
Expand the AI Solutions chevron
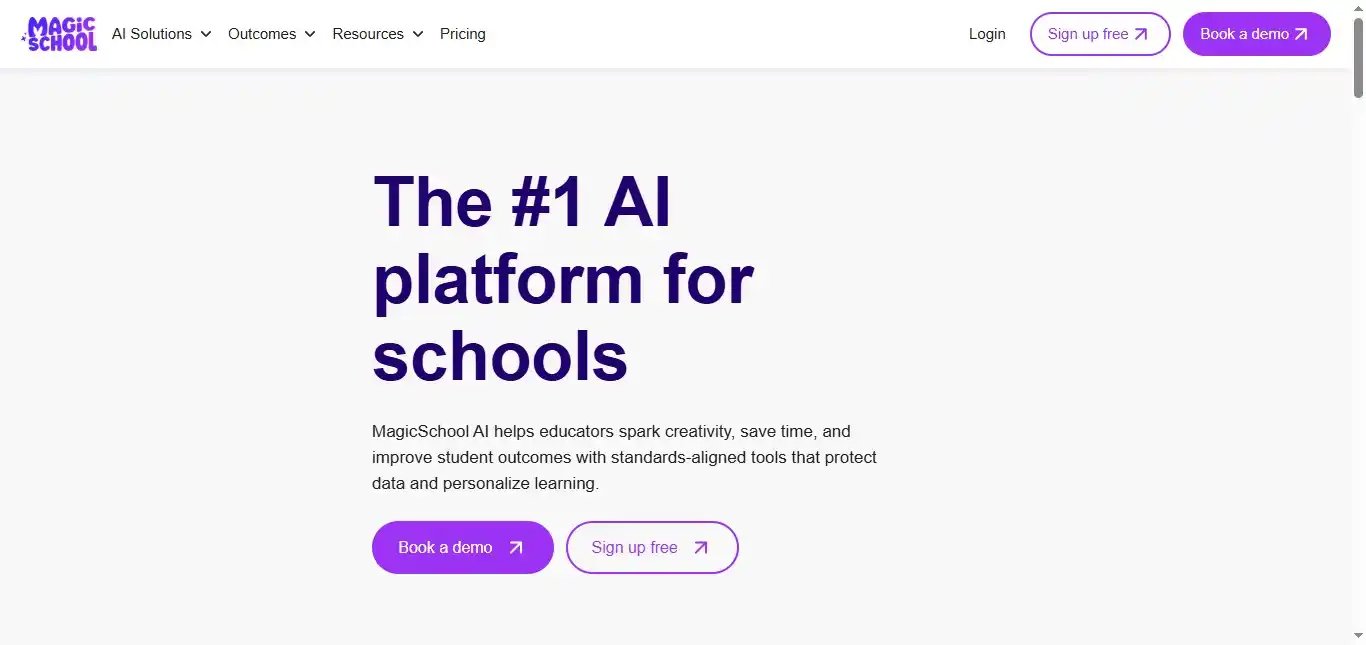(x=206, y=34)
